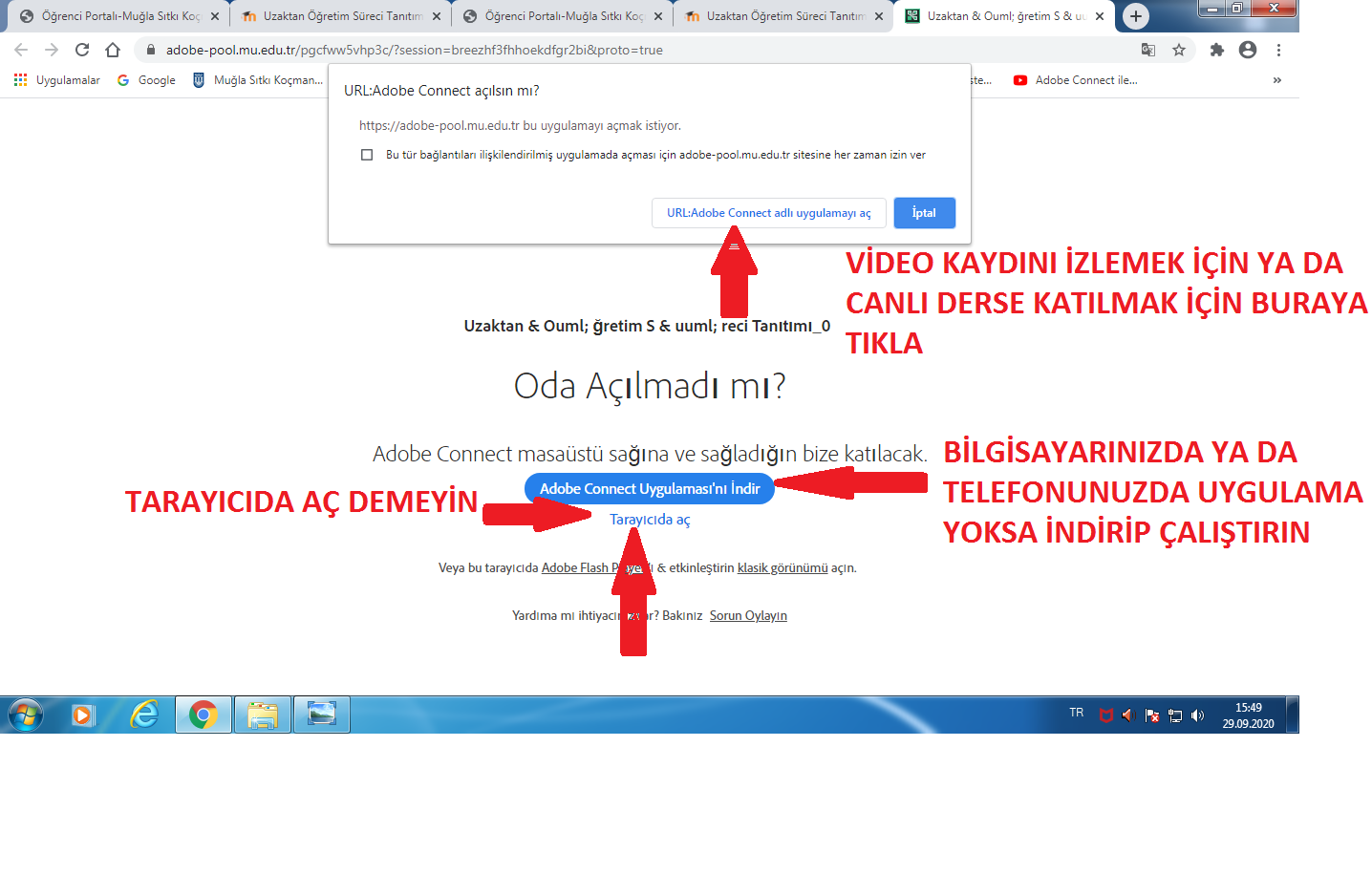
Task: Click the white speaker volume tray icon
Action: (x=1198, y=715)
